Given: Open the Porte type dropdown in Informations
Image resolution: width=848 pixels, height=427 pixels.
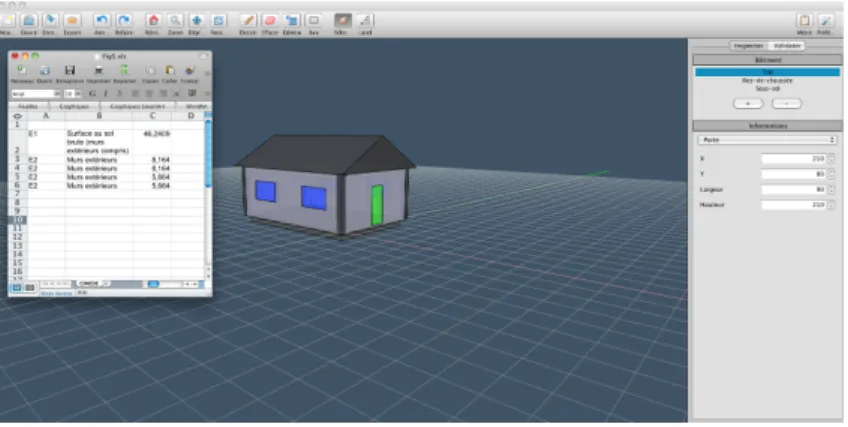Looking at the screenshot, I should 767,140.
